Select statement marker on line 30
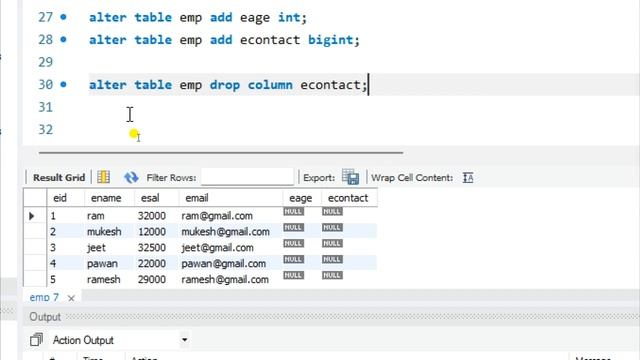This screenshot has height=360, width=640. (63, 84)
